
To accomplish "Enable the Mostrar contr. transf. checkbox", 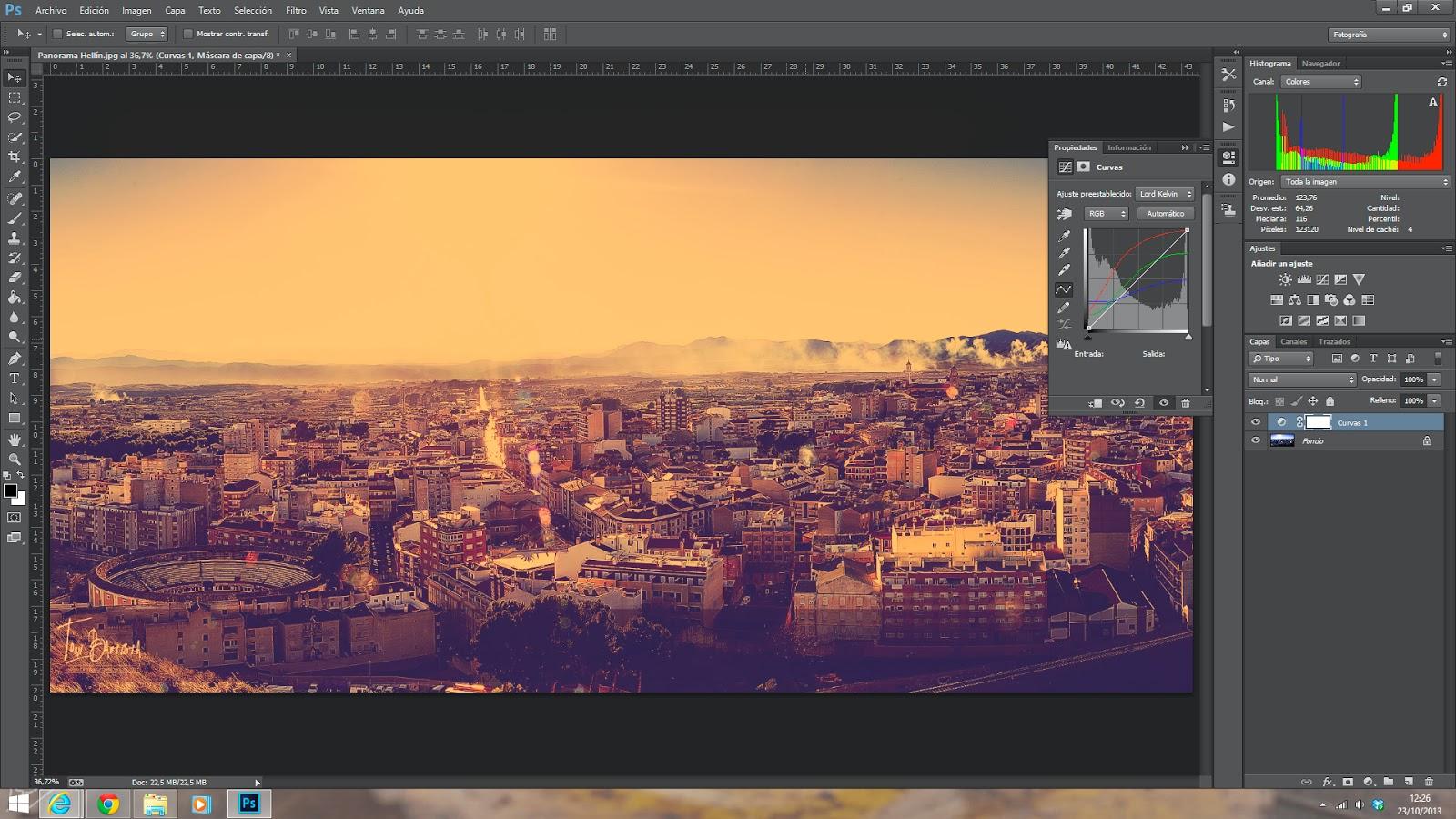I will 188,34.
